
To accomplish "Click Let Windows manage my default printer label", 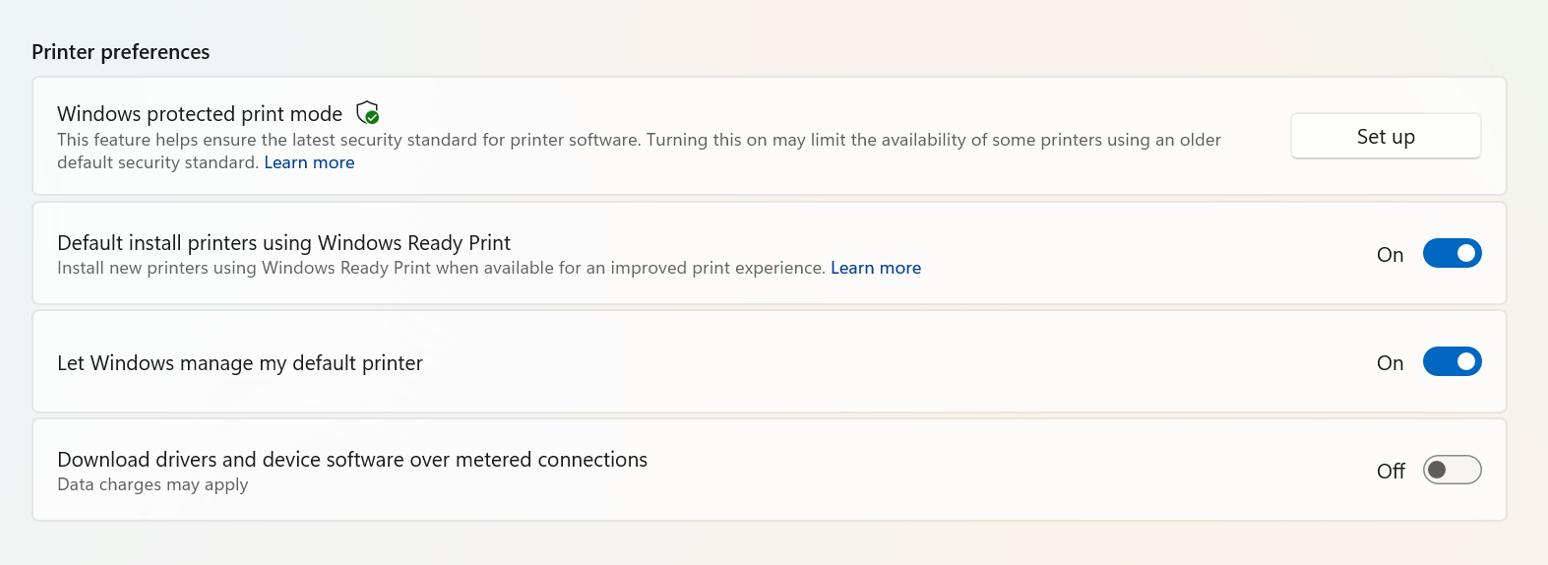I will tap(240, 363).
